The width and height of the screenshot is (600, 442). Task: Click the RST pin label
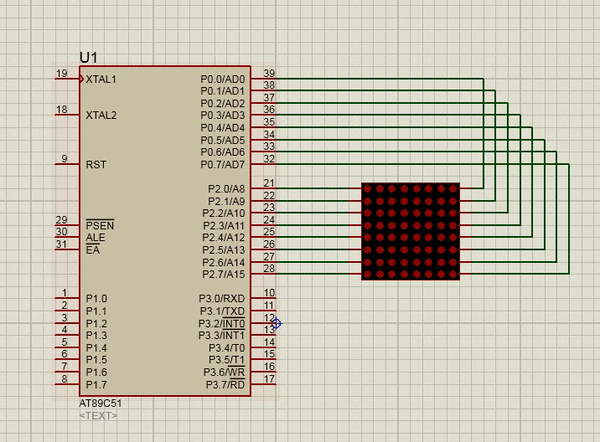[96, 165]
